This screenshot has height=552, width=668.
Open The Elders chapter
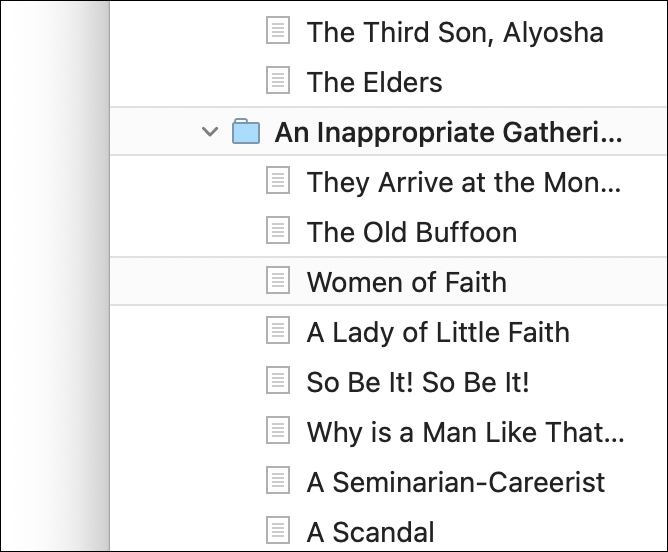375,82
